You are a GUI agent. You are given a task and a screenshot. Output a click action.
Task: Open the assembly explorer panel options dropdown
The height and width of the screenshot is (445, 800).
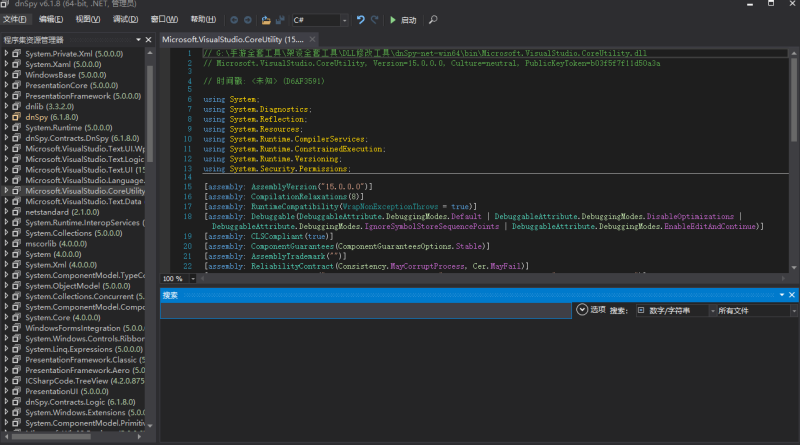pyautogui.click(x=138, y=40)
